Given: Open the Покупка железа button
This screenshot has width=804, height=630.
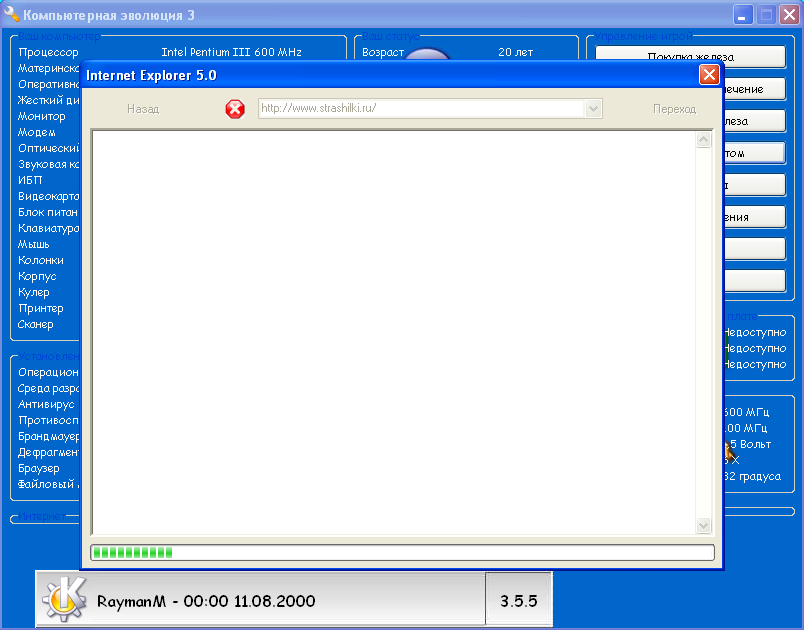Looking at the screenshot, I should pos(690,57).
